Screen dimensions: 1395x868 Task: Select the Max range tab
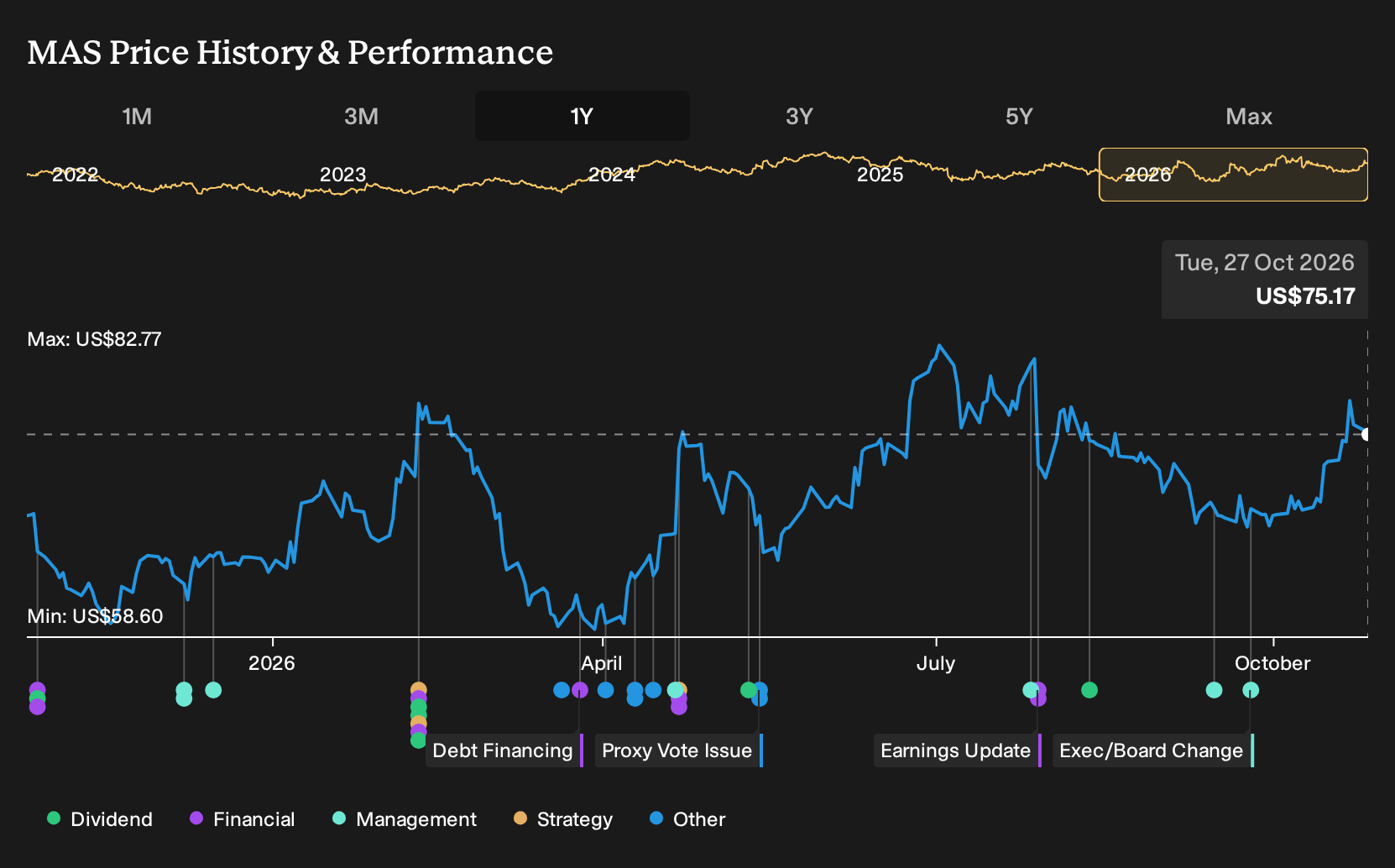tap(1249, 116)
